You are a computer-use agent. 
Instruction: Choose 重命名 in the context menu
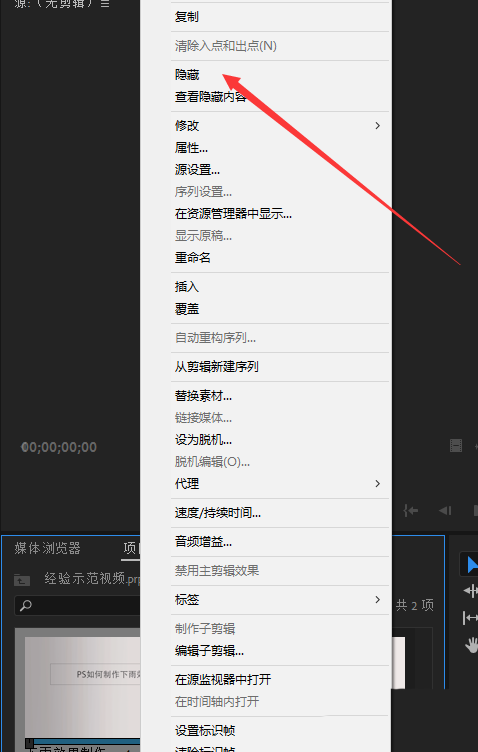pyautogui.click(x=193, y=258)
